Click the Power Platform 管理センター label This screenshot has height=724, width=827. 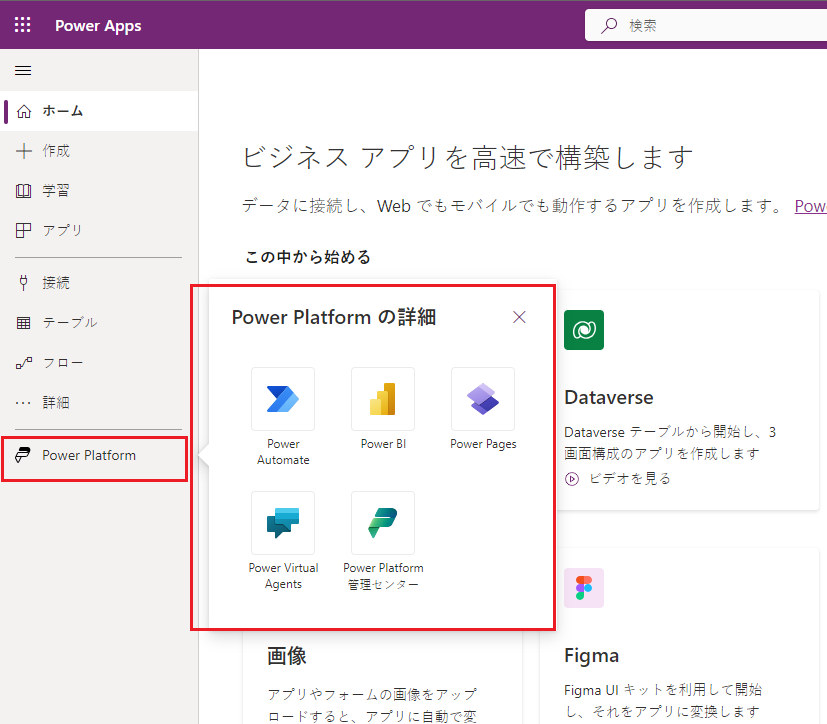(383, 576)
